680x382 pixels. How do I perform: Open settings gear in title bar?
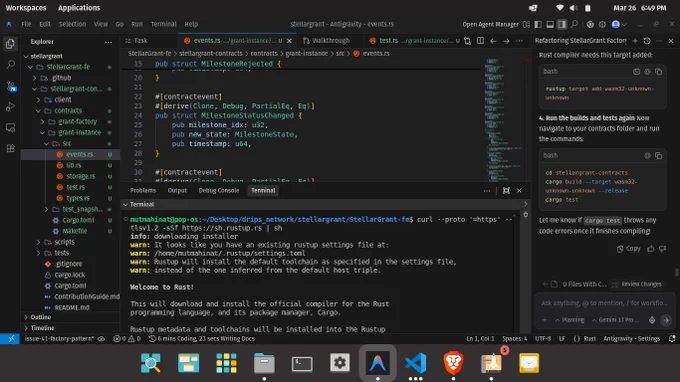coord(602,24)
